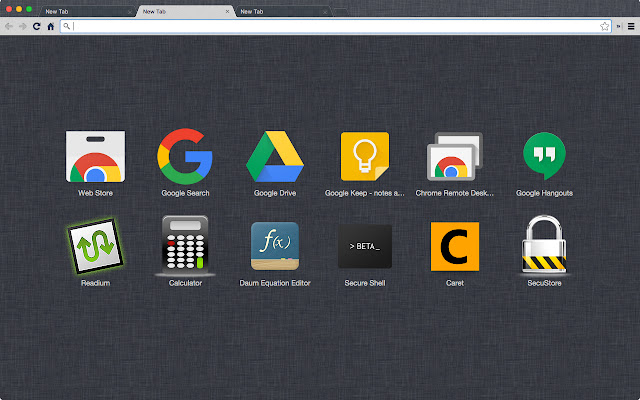This screenshot has height=400, width=640.
Task: Launch the Readium app
Action: [x=96, y=246]
